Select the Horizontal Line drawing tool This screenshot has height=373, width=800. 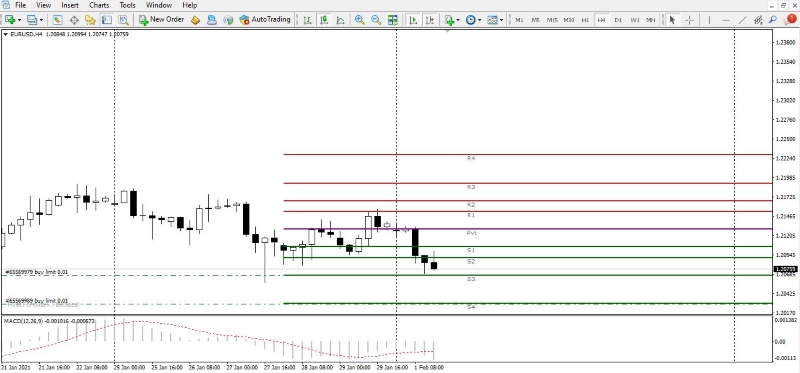point(726,20)
